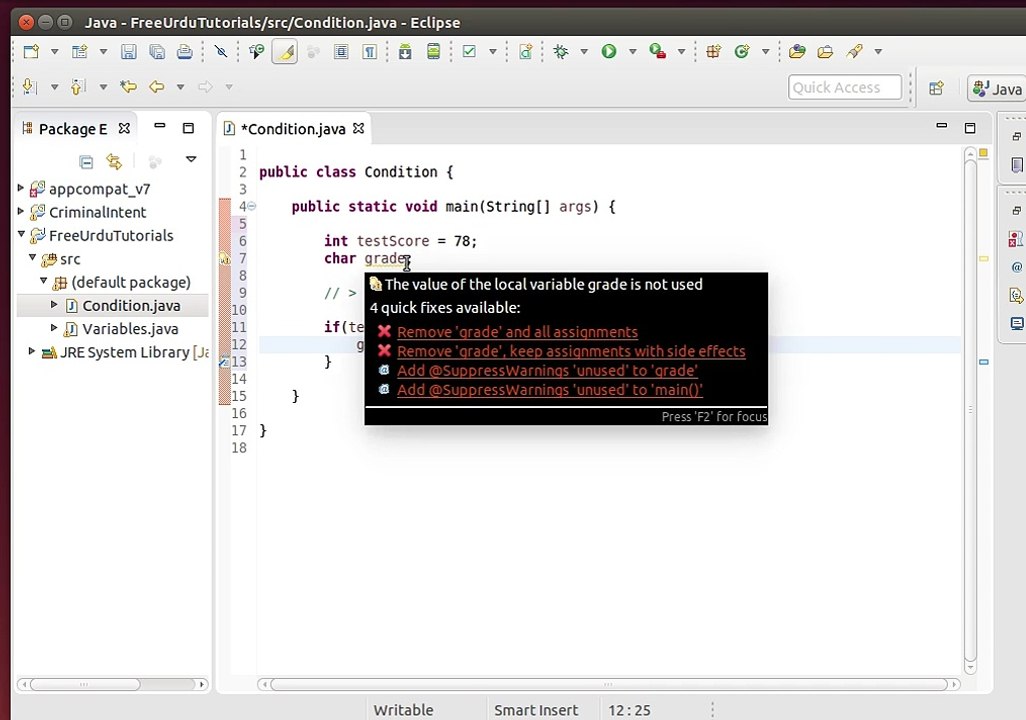The width and height of the screenshot is (1026, 720).
Task: Click the Save disk icon
Action: tap(128, 51)
